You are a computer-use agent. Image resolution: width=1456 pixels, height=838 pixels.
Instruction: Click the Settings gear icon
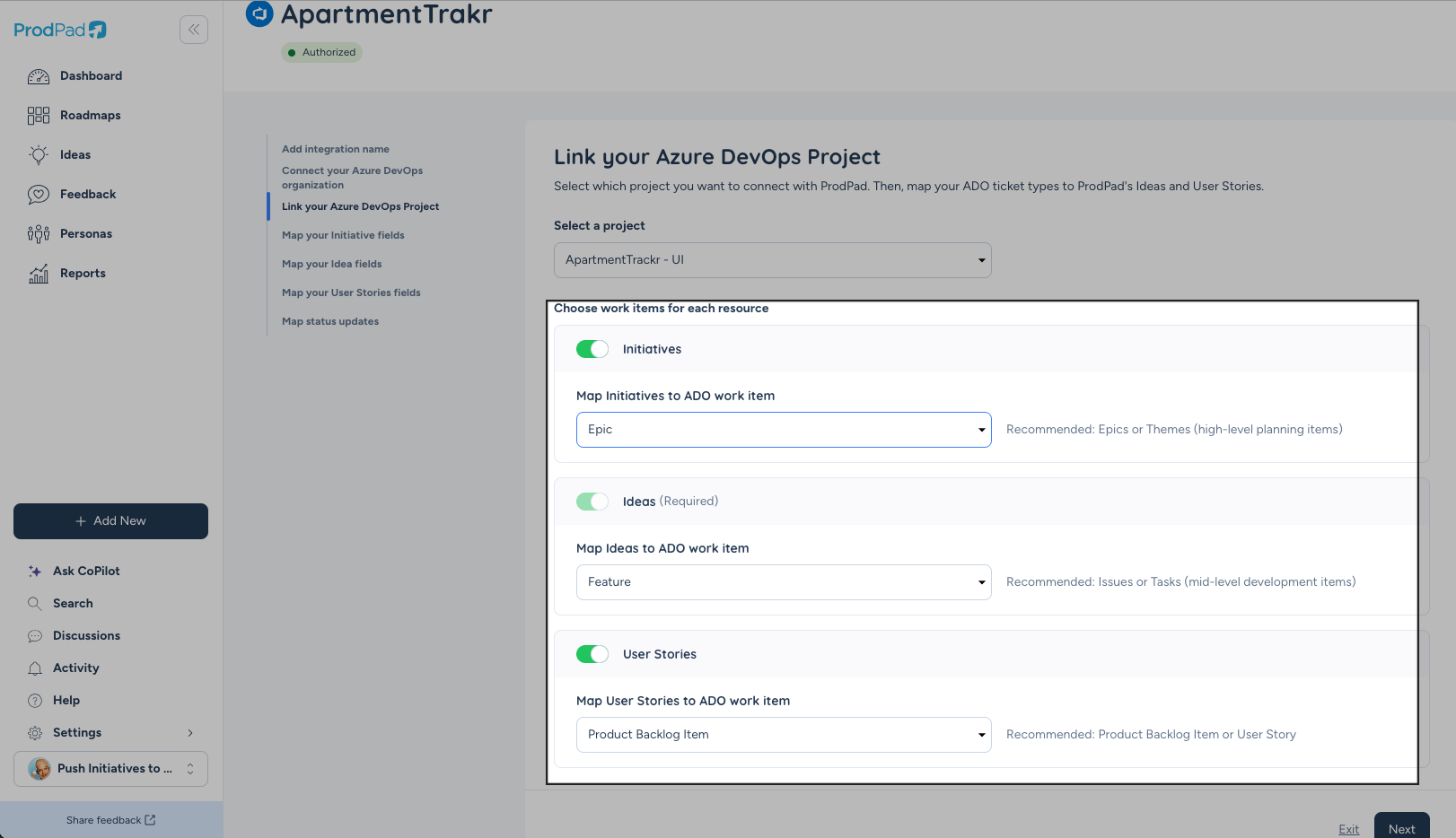[x=35, y=733]
